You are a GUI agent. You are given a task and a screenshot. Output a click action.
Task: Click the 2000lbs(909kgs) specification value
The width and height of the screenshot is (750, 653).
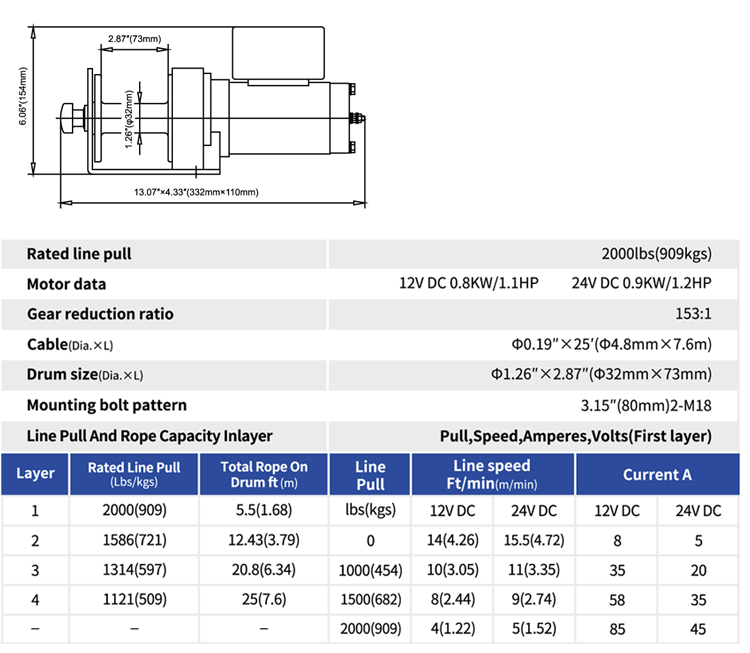[x=656, y=254]
